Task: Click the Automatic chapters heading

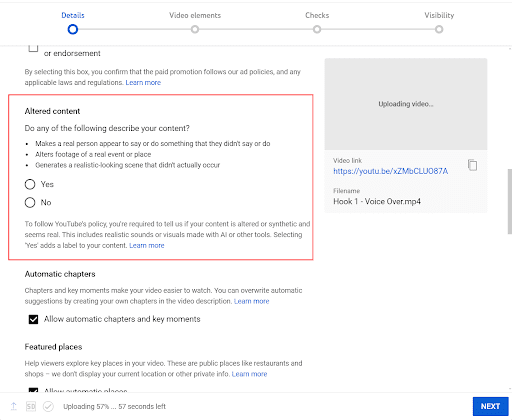Action: (60, 274)
